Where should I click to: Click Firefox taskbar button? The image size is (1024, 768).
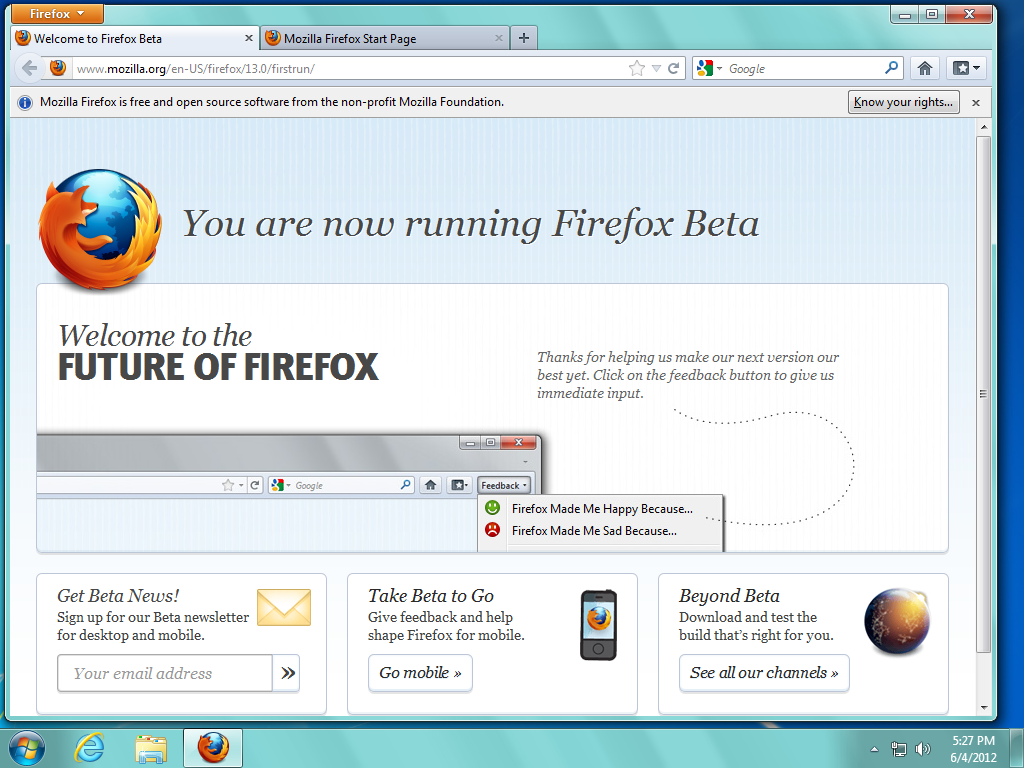(213, 748)
